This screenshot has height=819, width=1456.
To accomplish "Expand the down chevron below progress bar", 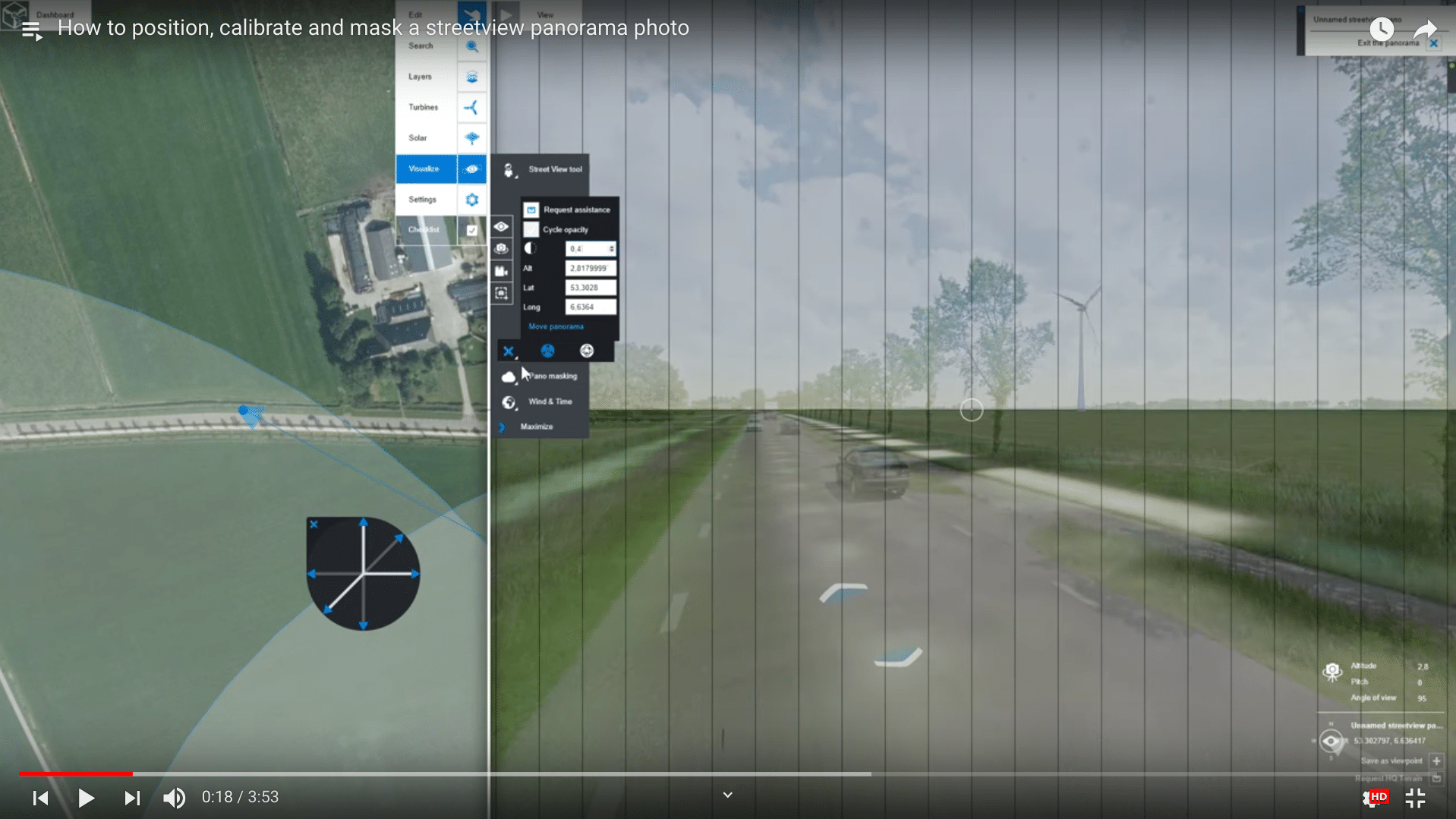I will coord(727,795).
